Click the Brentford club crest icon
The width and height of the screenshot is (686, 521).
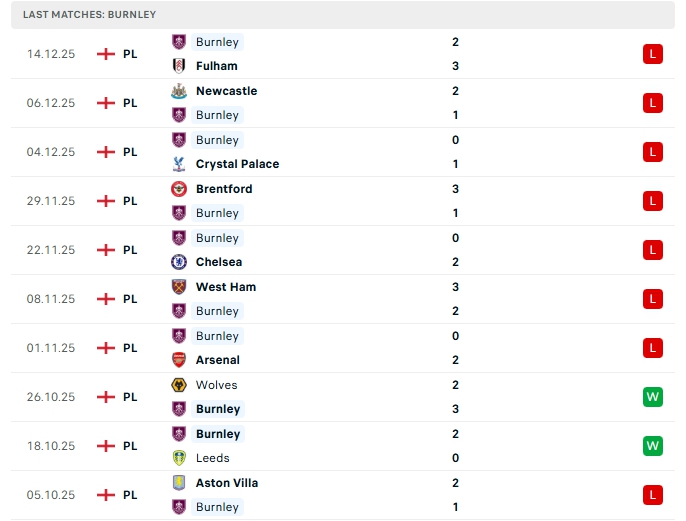coord(179,189)
